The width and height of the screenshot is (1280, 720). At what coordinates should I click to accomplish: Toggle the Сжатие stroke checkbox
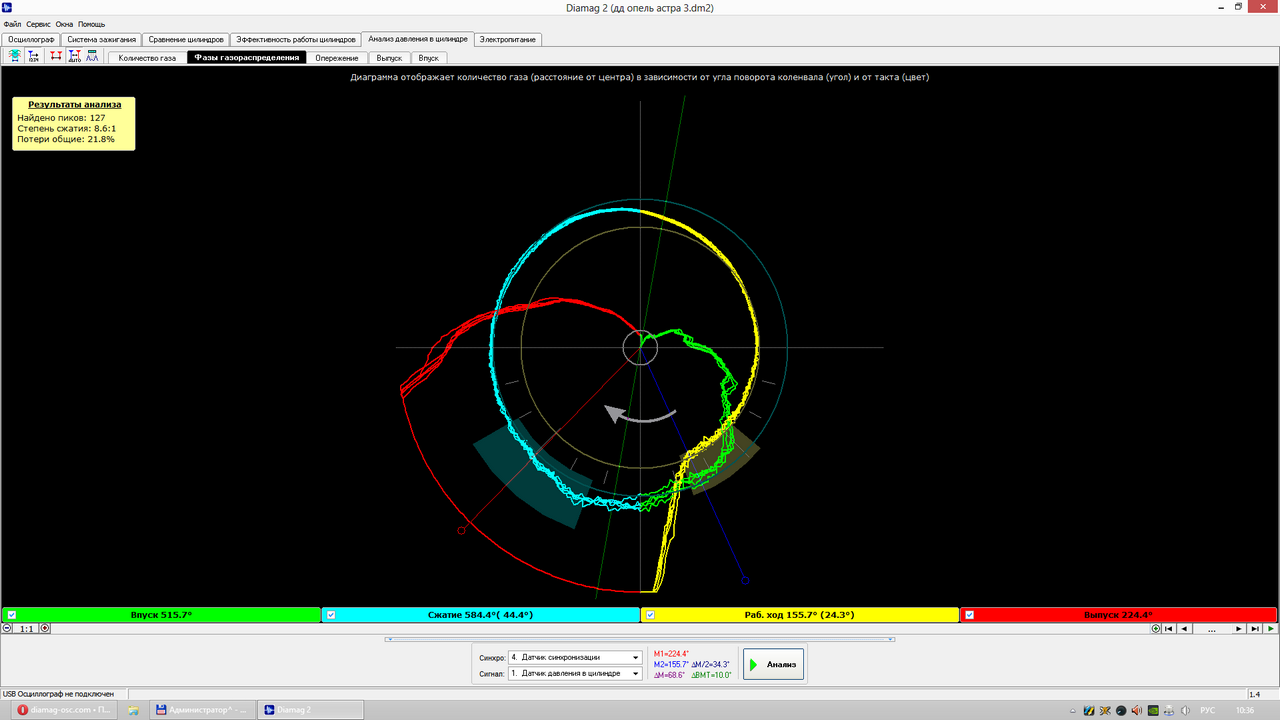331,615
